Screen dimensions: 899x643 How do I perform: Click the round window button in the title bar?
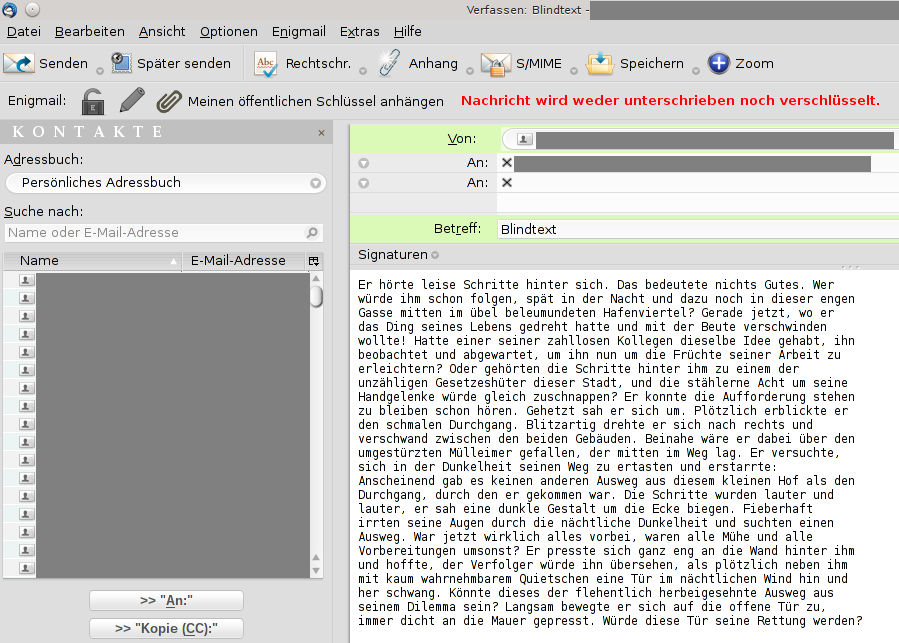(33, 9)
